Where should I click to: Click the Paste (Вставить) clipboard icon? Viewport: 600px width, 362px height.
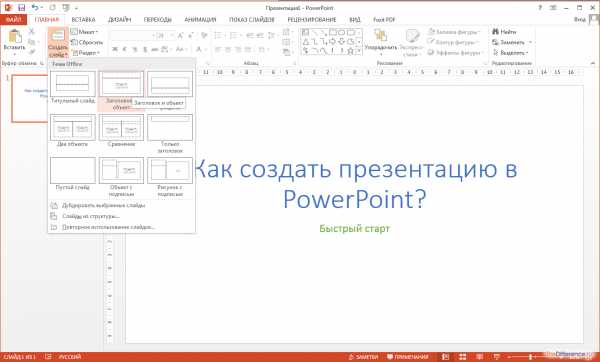coord(15,36)
